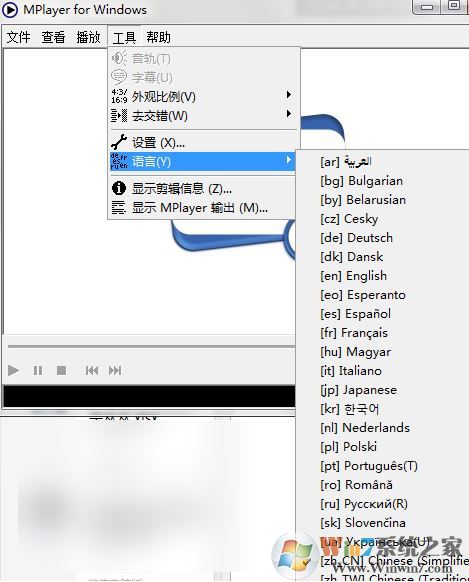
Task: Open the 查看 menu
Action: [x=53, y=37]
